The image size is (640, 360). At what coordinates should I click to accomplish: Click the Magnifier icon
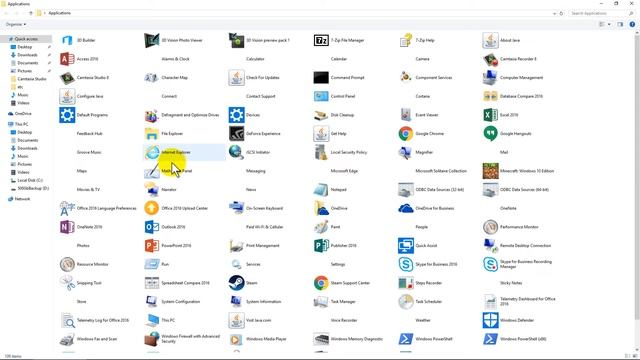point(406,152)
